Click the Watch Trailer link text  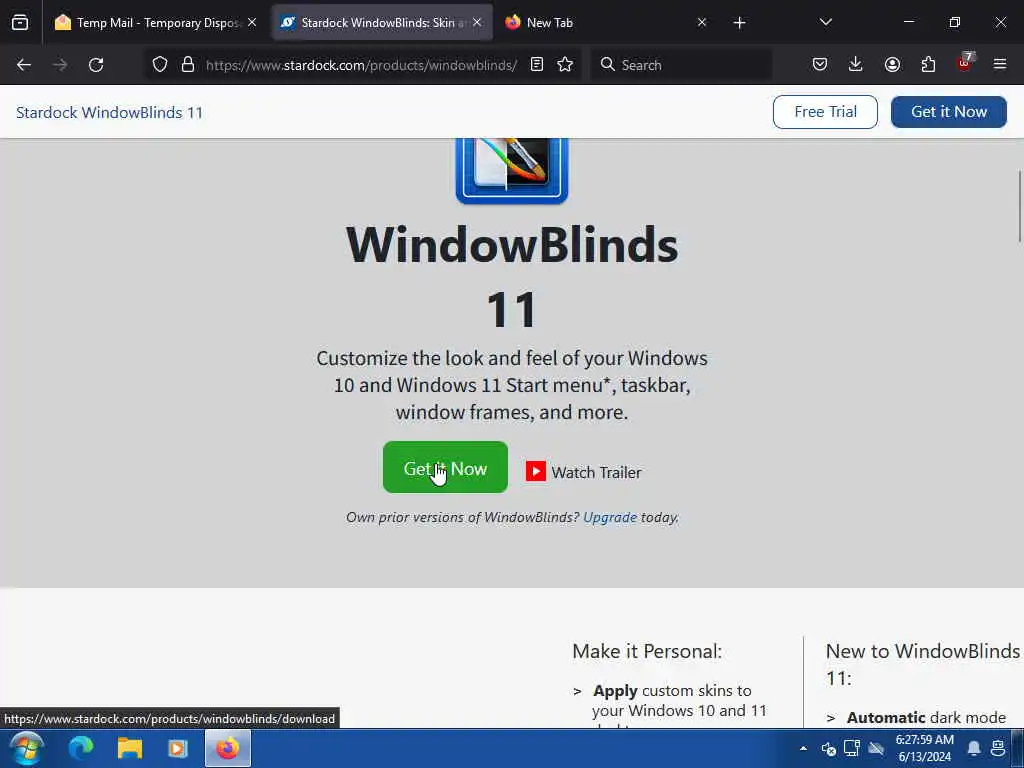pyautogui.click(x=596, y=472)
